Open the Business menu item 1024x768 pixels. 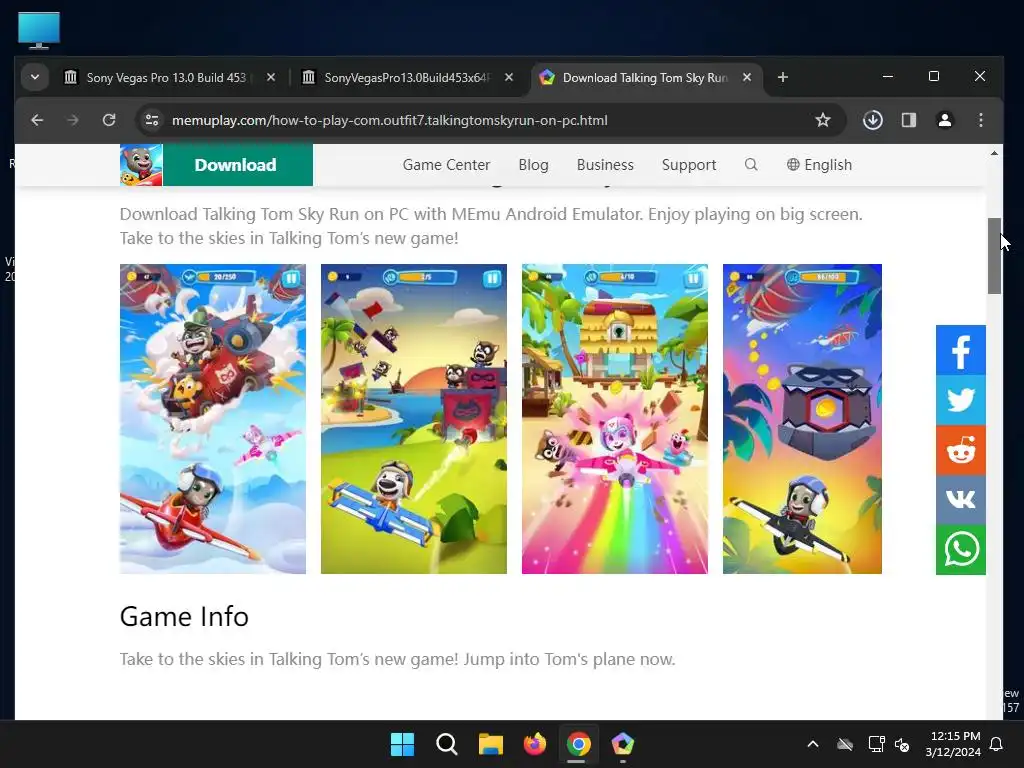tap(605, 165)
